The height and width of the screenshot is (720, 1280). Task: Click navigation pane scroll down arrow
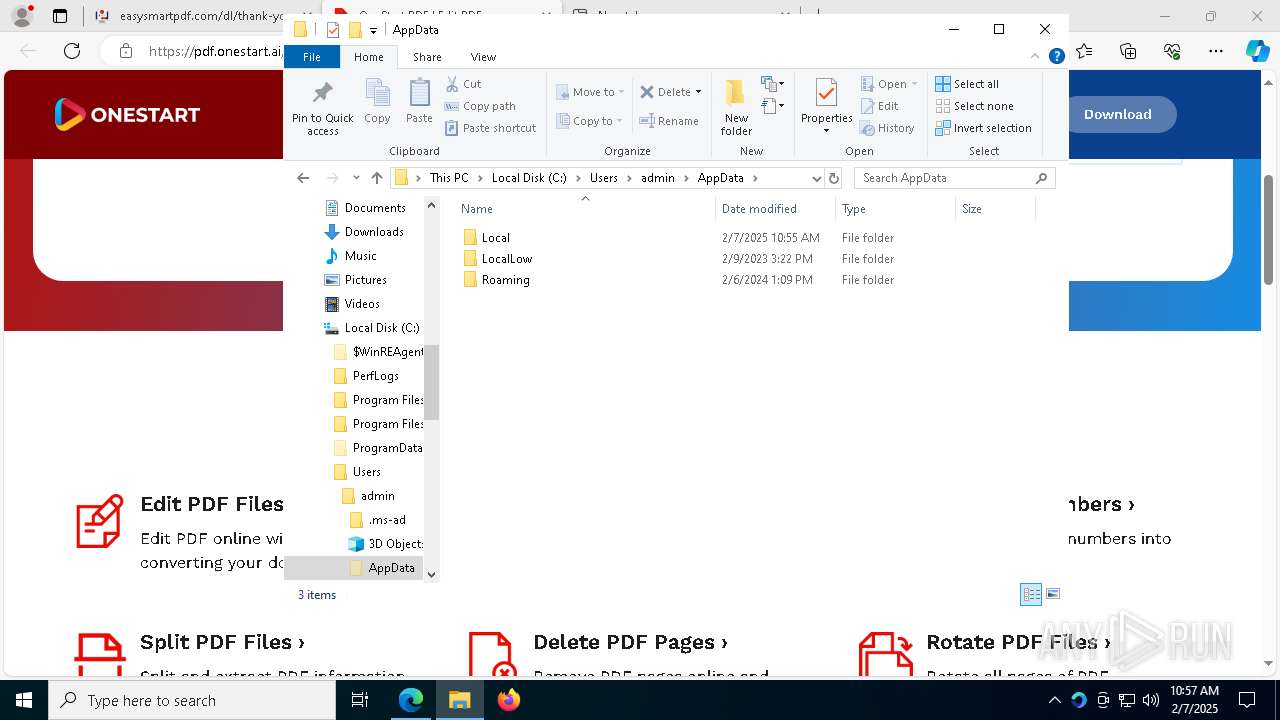[x=431, y=574]
